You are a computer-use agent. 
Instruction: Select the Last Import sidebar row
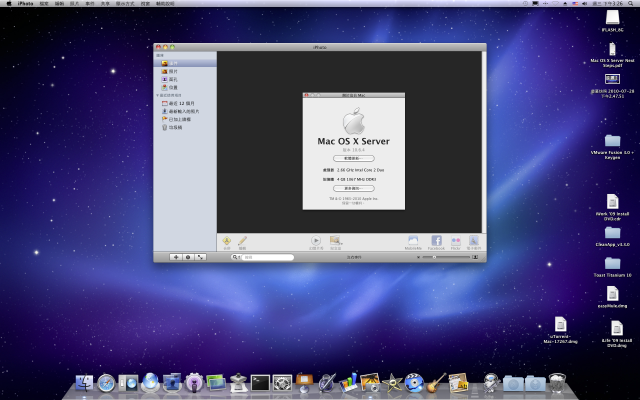185,111
